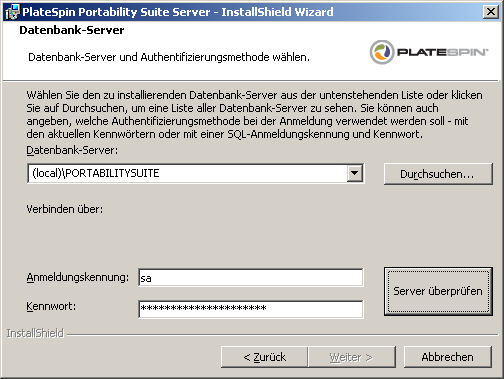
Task: Click the Datenbank-Server: label
Action: click(72, 150)
